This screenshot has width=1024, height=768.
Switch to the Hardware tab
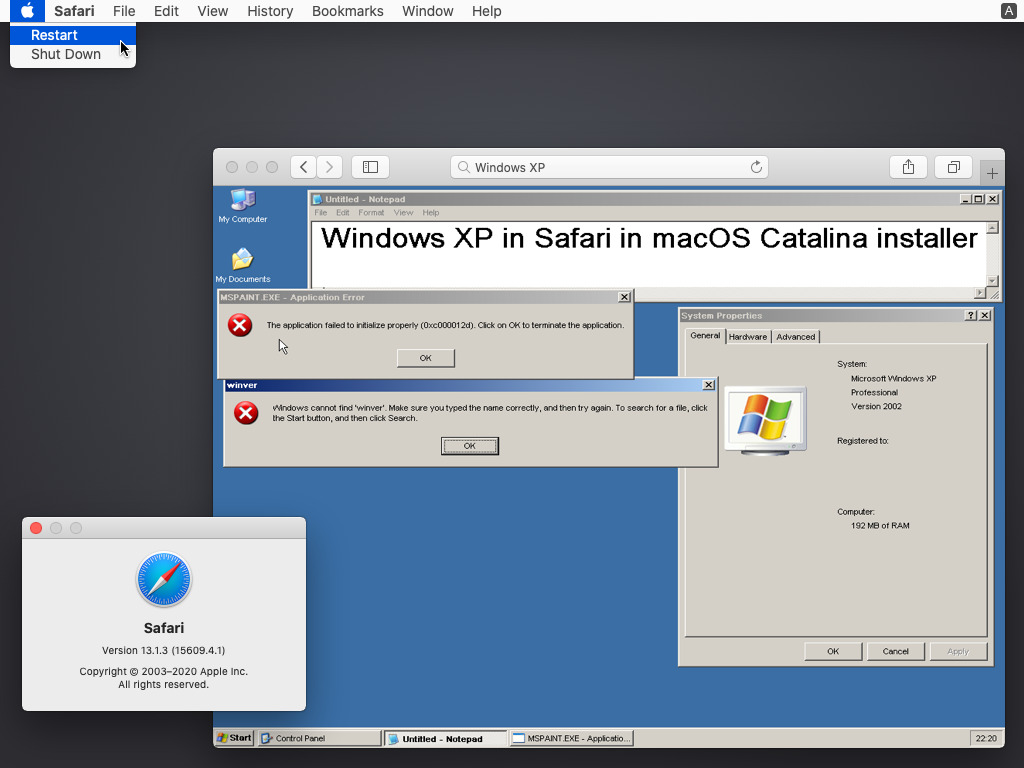[748, 337]
